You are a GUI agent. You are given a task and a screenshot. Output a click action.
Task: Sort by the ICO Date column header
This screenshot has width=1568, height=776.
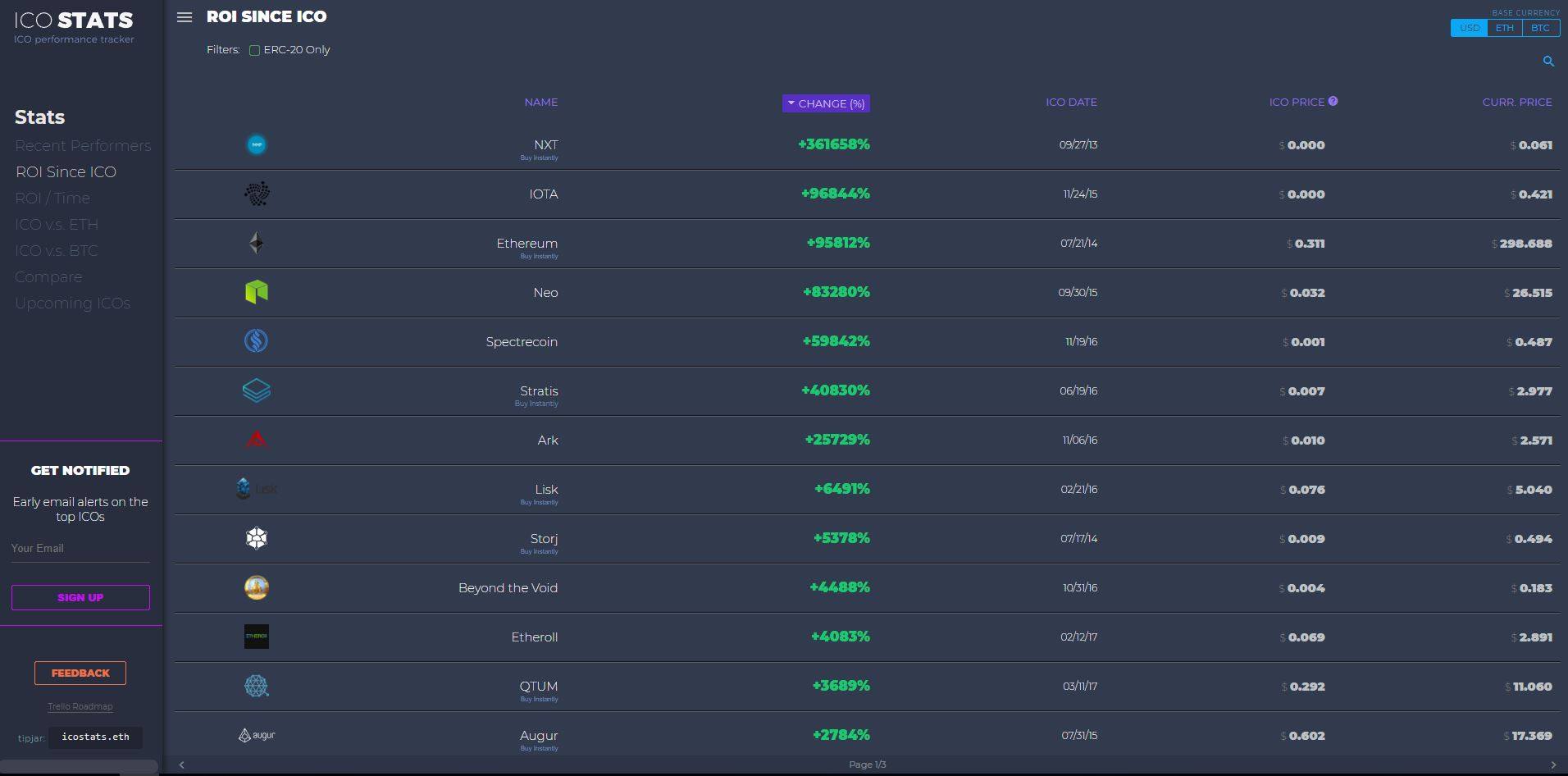tap(1071, 102)
